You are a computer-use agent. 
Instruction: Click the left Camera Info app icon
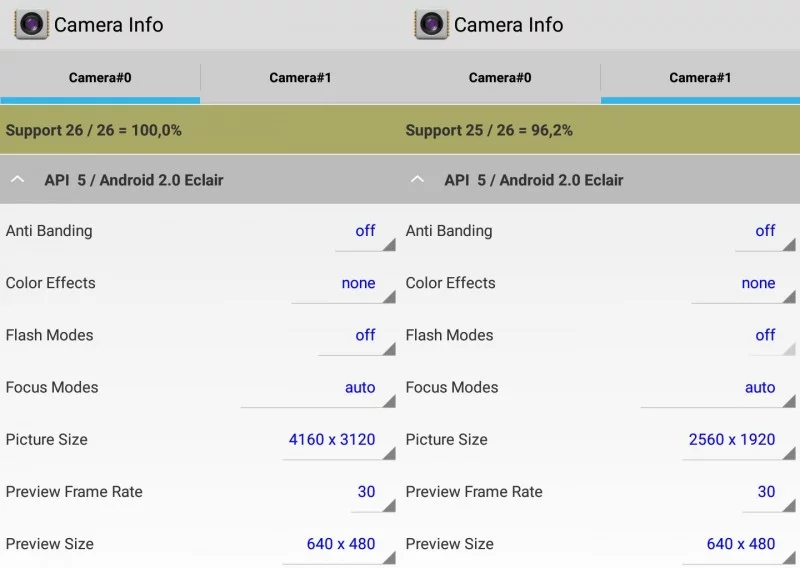(x=31, y=24)
